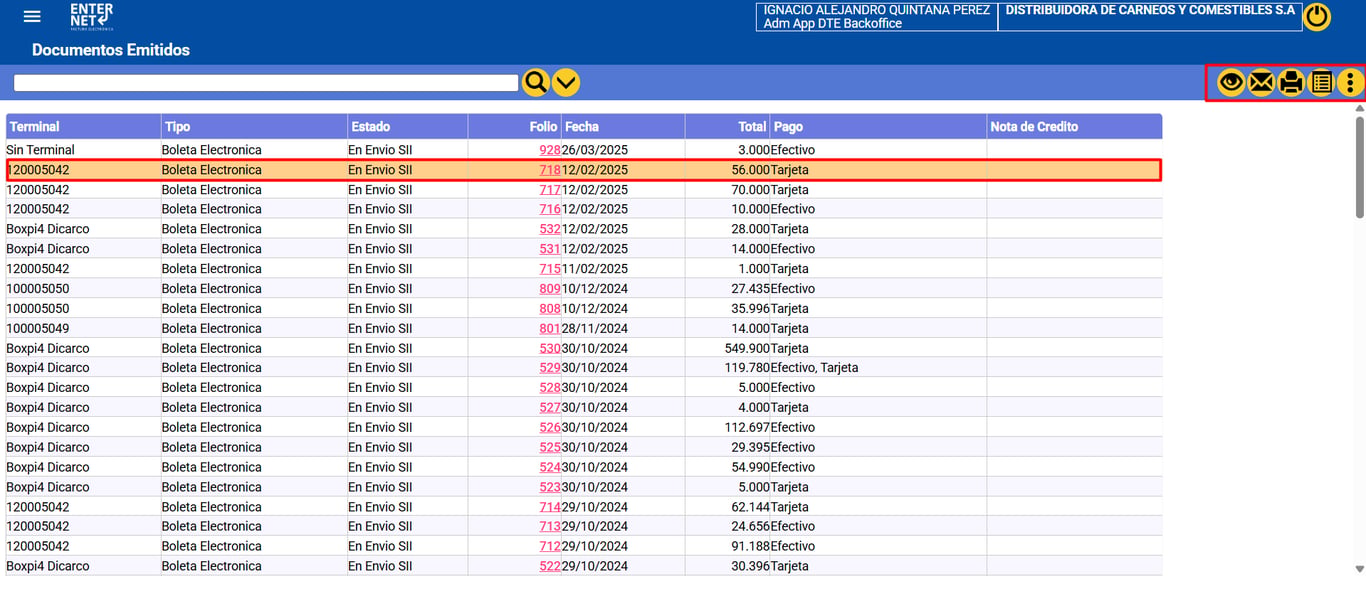
Task: Click the Documentos Emitidos page title
Action: 111,50
